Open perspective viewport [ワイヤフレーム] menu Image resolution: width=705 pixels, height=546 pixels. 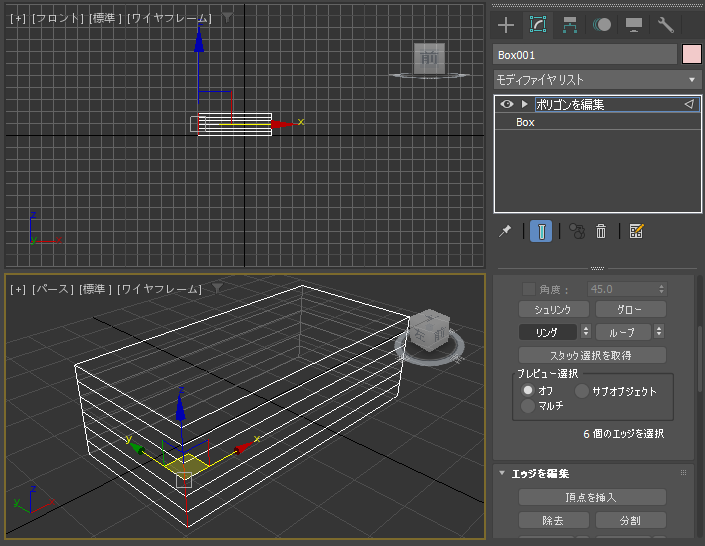click(x=159, y=289)
